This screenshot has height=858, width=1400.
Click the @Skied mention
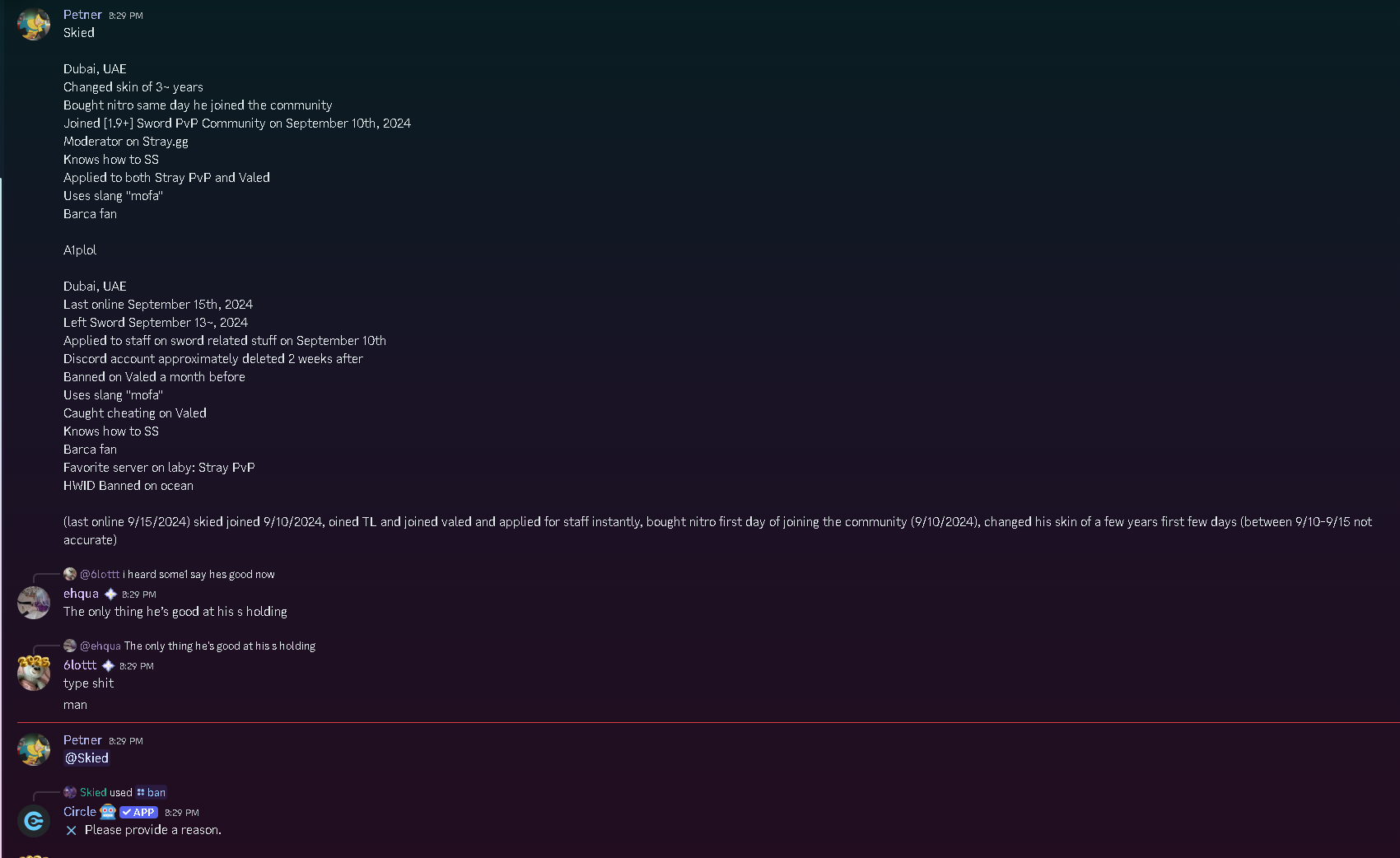tap(86, 758)
